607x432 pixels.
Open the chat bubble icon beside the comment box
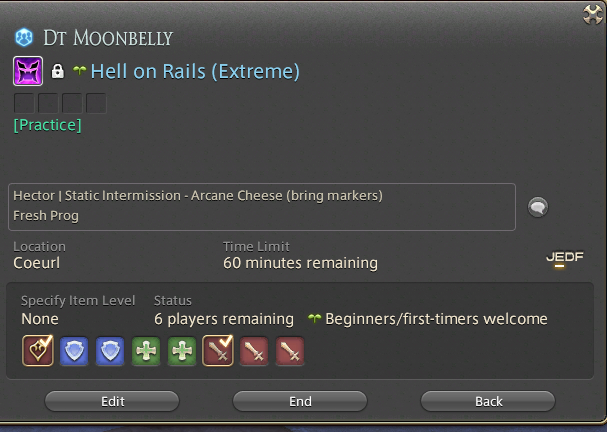tap(538, 207)
